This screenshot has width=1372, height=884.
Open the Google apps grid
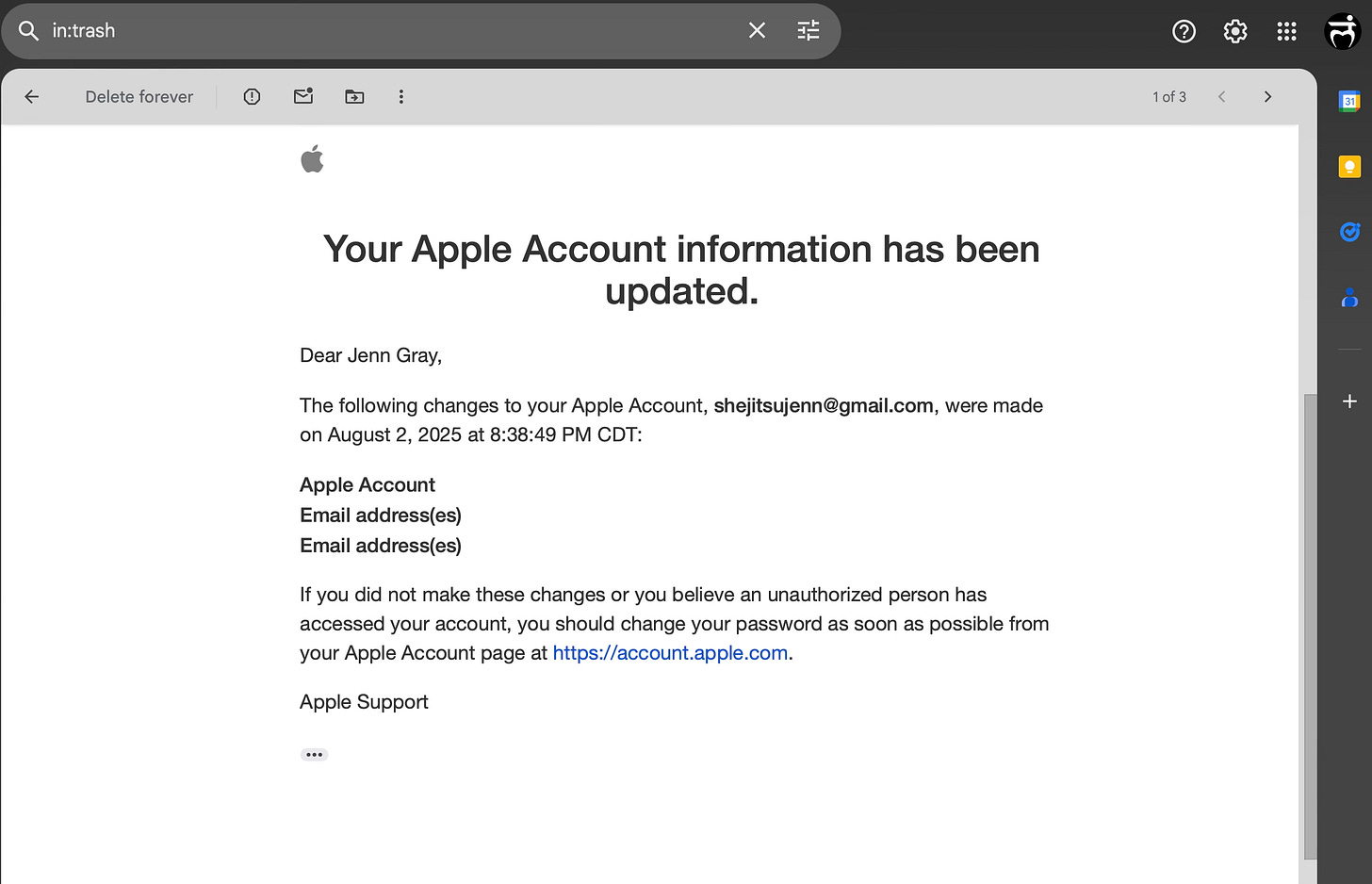pyautogui.click(x=1286, y=31)
